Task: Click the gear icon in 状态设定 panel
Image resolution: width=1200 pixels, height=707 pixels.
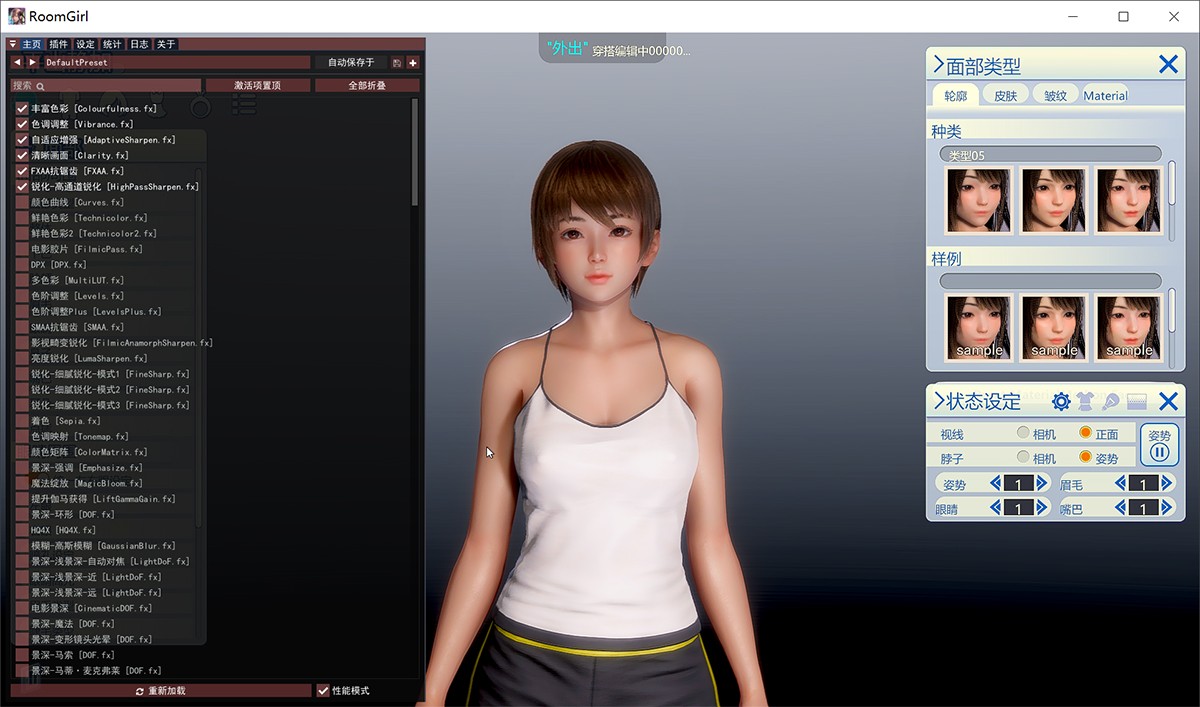Action: (x=1061, y=402)
